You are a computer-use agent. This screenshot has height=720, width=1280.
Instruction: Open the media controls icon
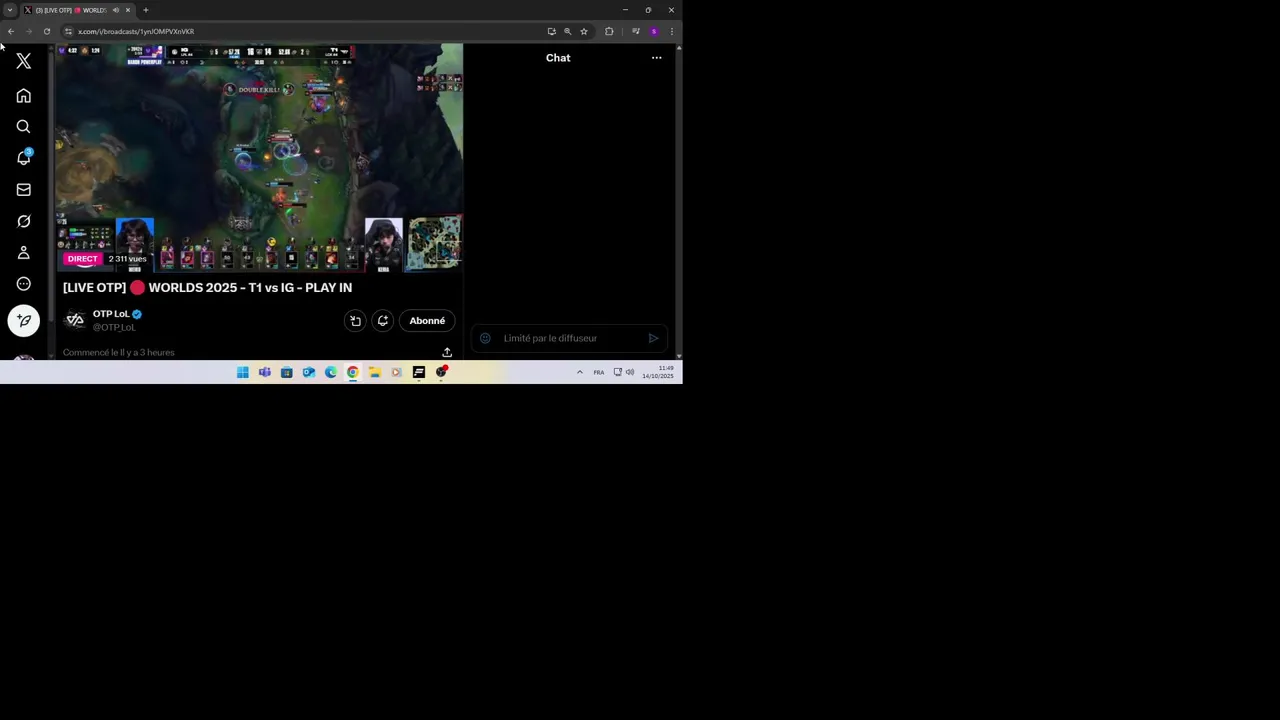[x=636, y=31]
